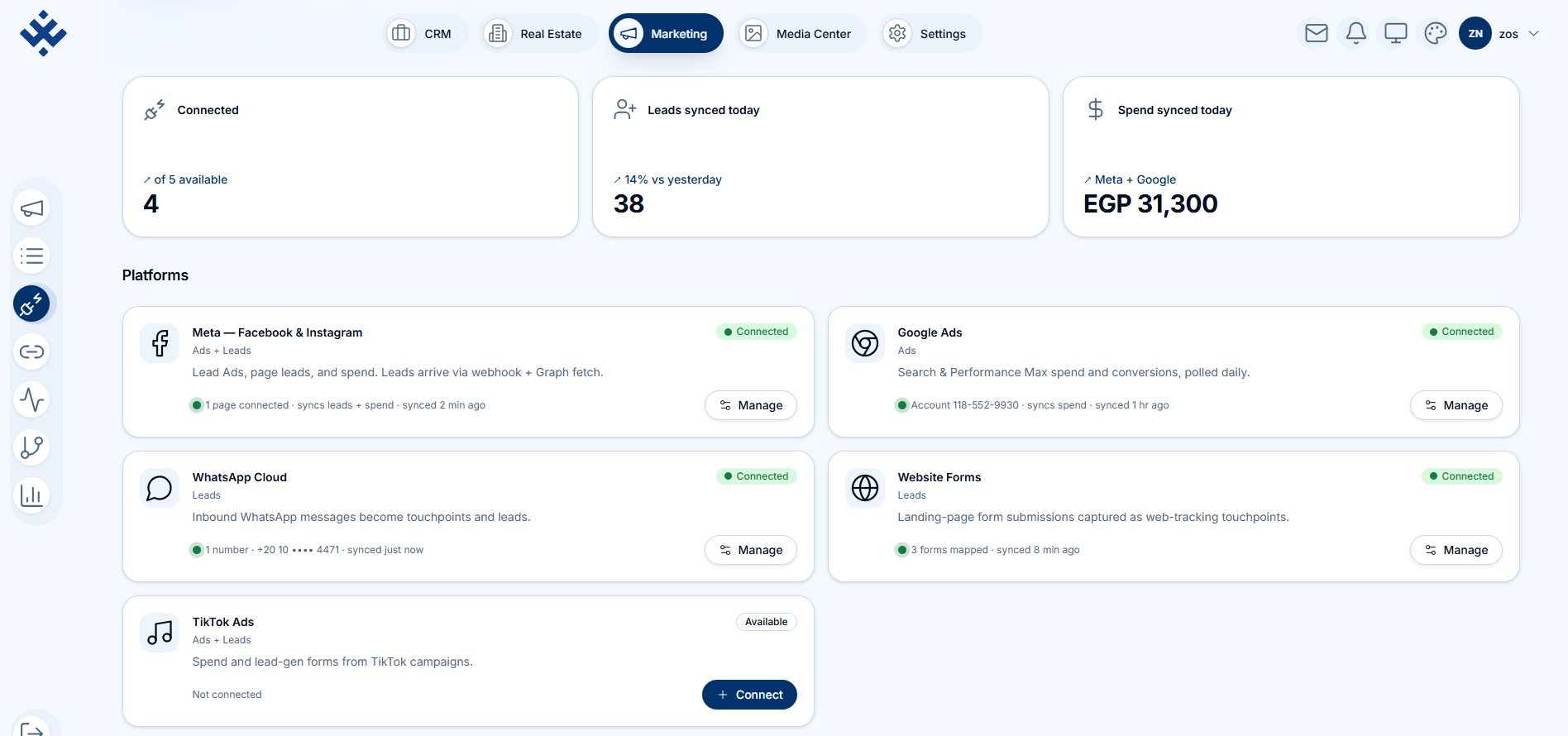Click the app logo in the top-left corner

pyautogui.click(x=43, y=34)
